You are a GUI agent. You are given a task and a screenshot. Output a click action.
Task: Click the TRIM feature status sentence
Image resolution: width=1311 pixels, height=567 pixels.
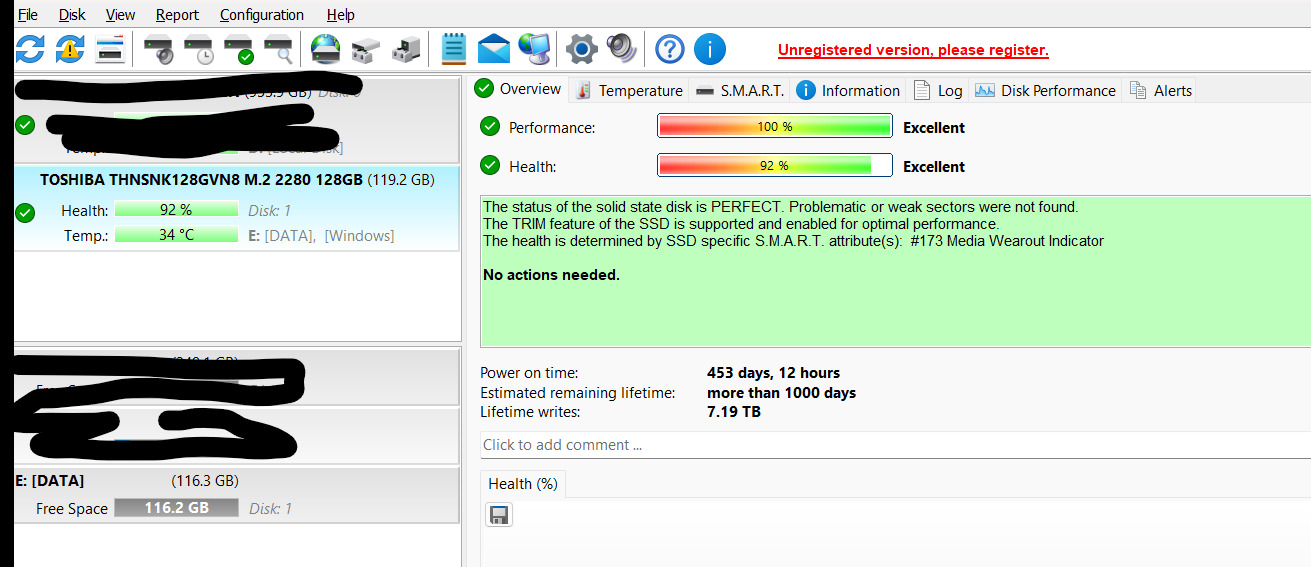[x=741, y=224]
